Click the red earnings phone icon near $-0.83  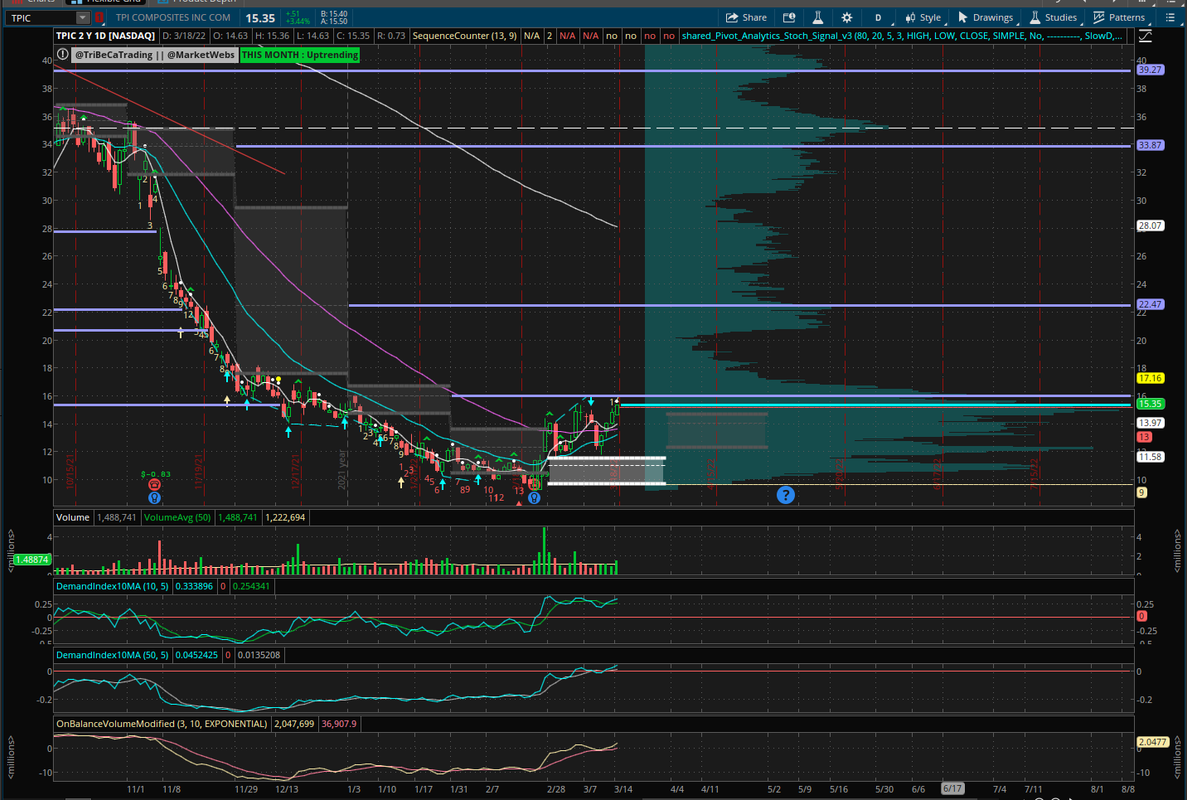(x=154, y=484)
